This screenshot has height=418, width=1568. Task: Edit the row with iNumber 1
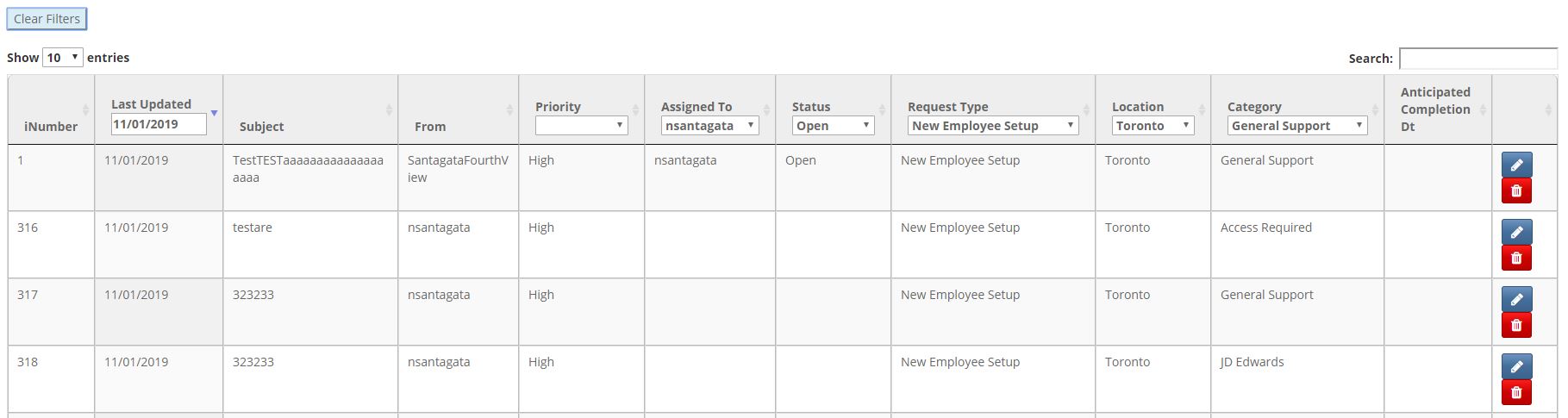point(1516,165)
